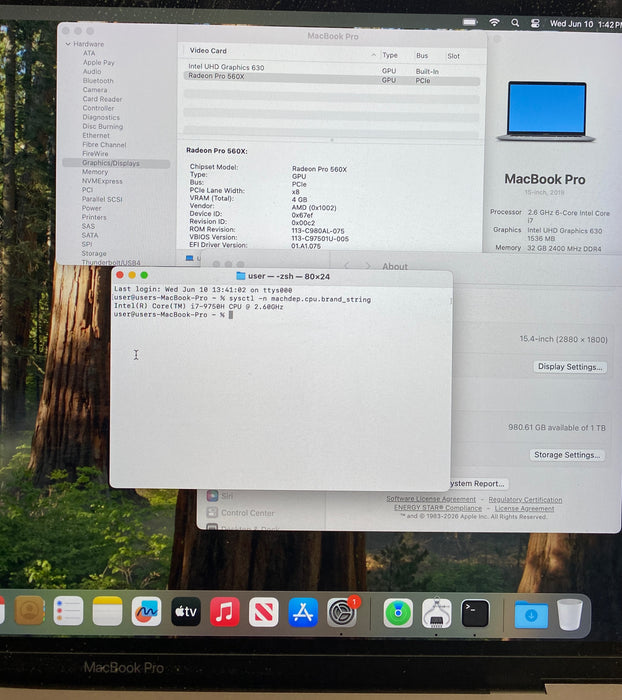
Task: Launch Apple TV app in Dock
Action: click(186, 612)
